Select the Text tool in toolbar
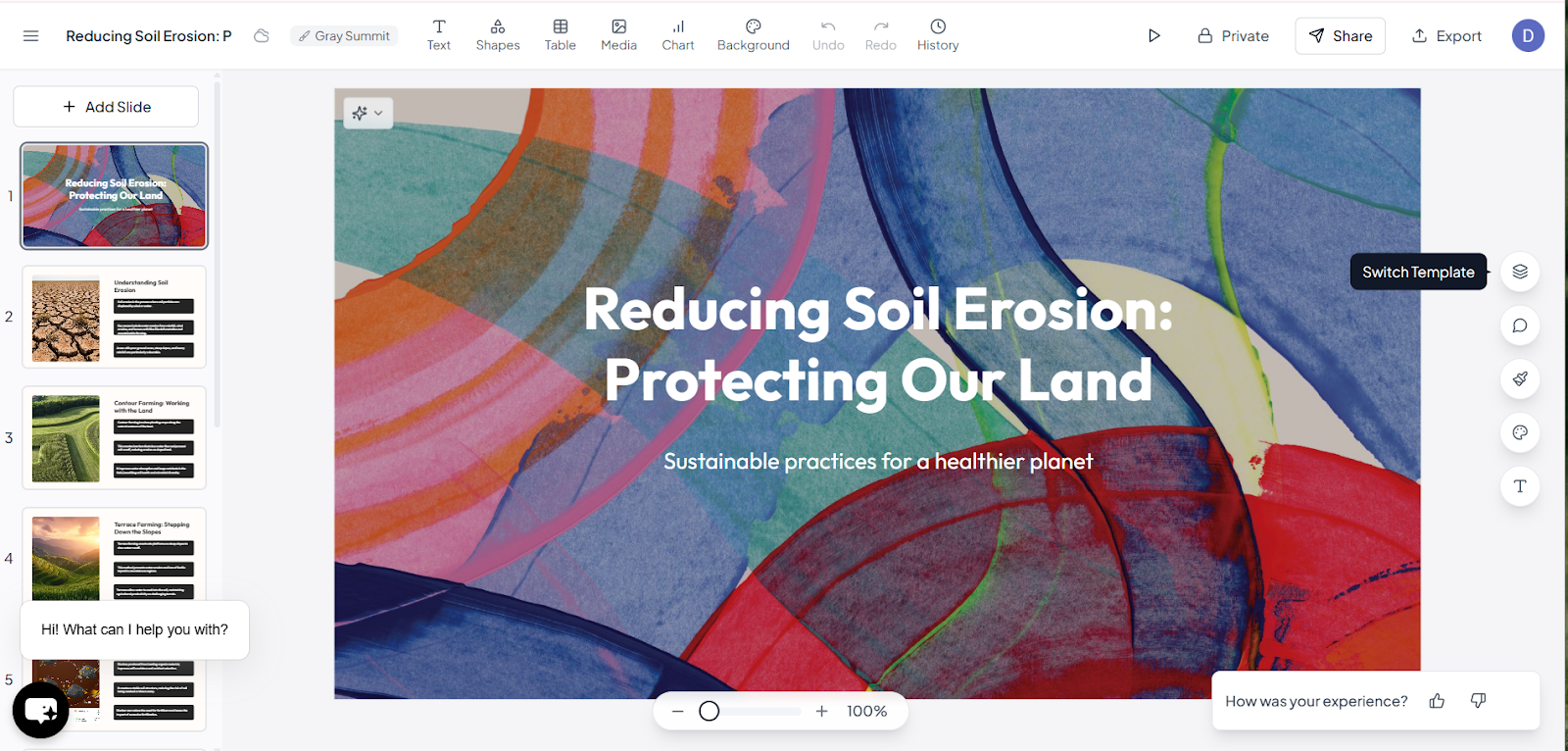1568x751 pixels. pos(439,35)
